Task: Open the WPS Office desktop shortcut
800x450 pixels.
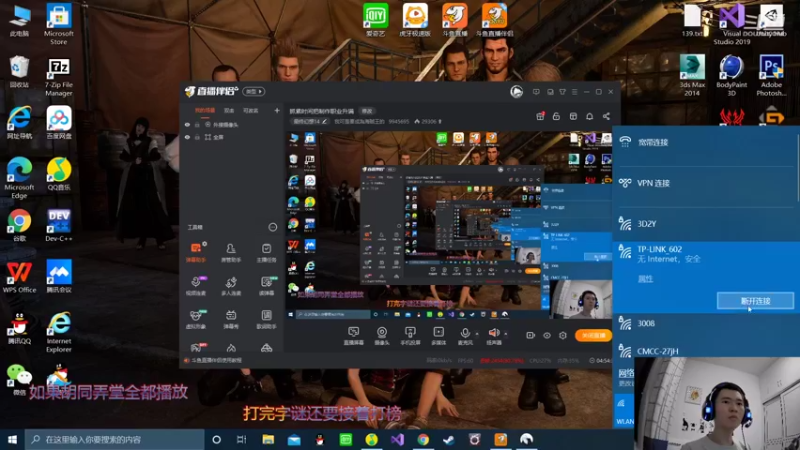Action: 19,277
